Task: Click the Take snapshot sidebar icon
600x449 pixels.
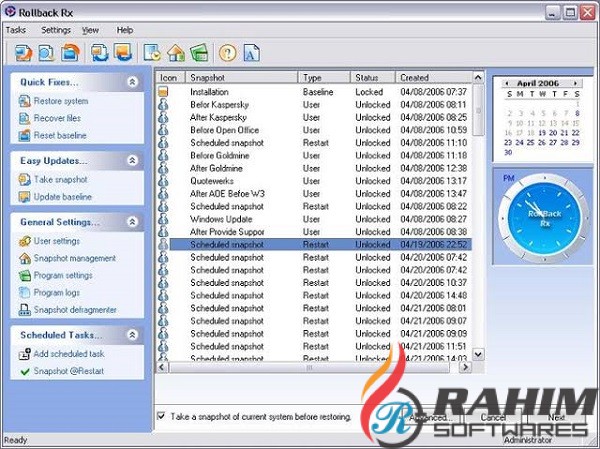Action: 24,180
